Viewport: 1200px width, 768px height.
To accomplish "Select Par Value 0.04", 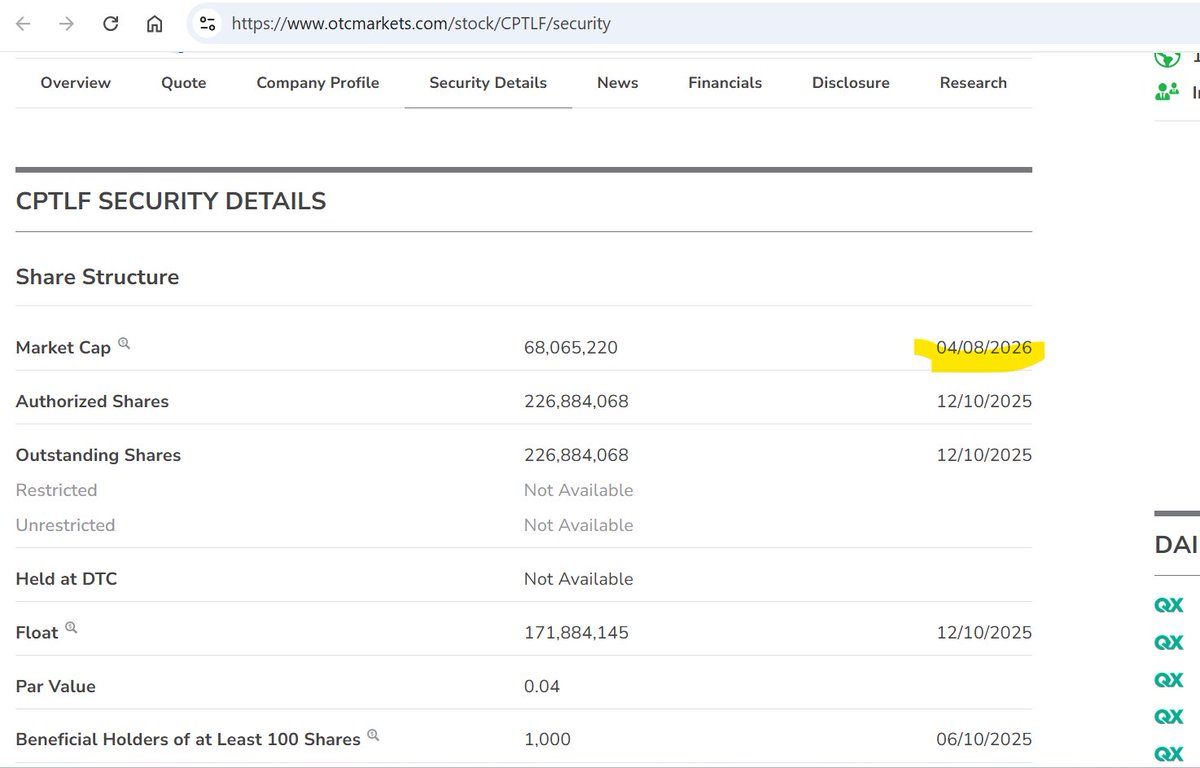I will click(x=542, y=687).
